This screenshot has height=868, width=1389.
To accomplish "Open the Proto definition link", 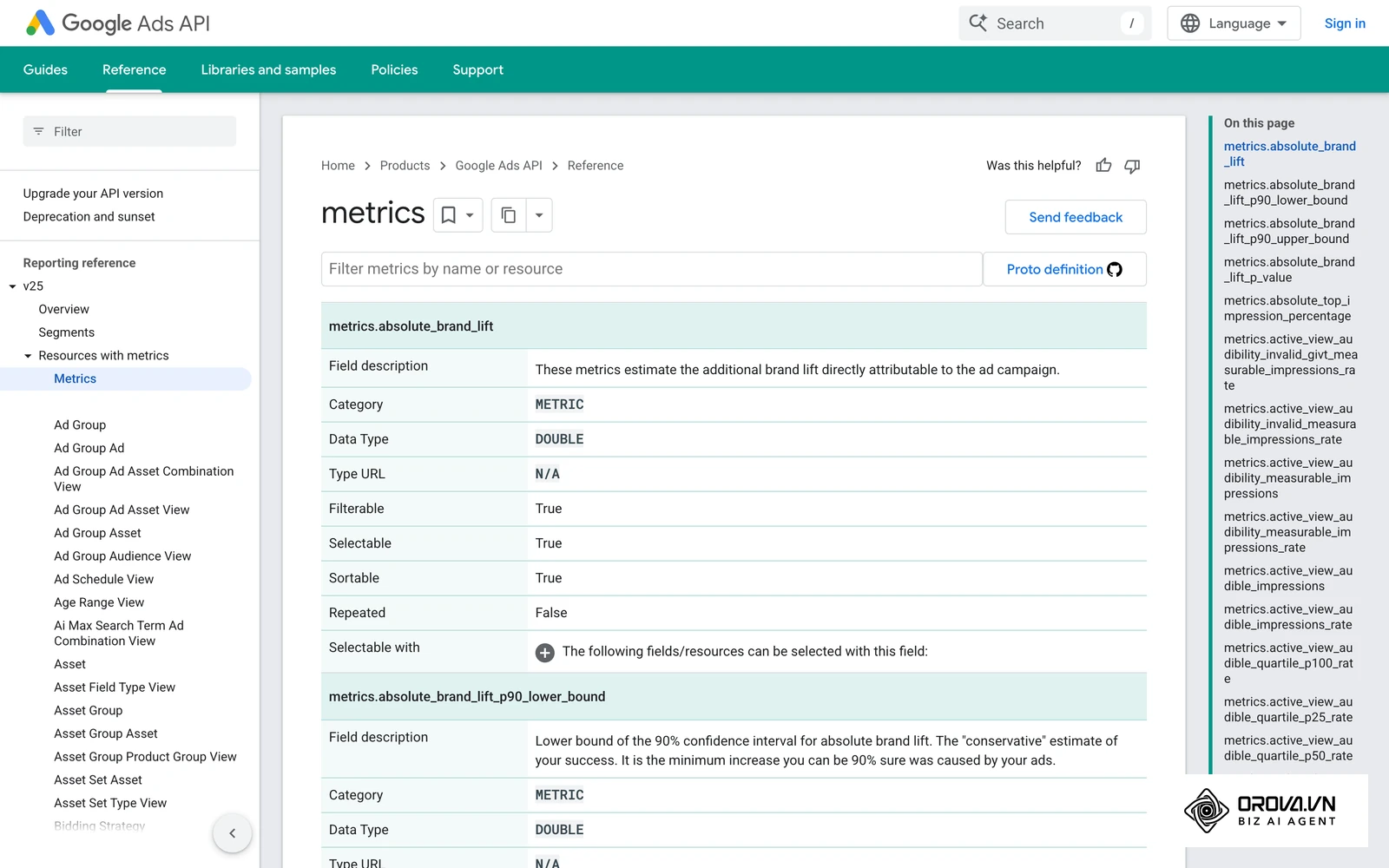I will tap(1064, 269).
